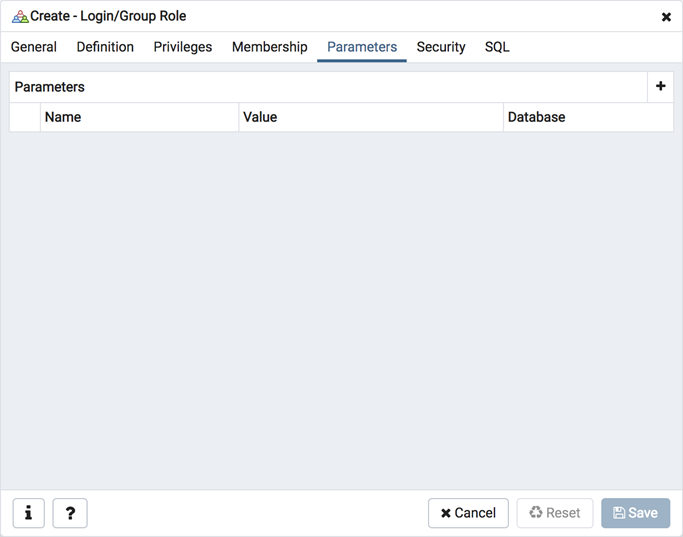Image resolution: width=683 pixels, height=537 pixels.
Task: Switch to the General tab
Action: pos(34,47)
